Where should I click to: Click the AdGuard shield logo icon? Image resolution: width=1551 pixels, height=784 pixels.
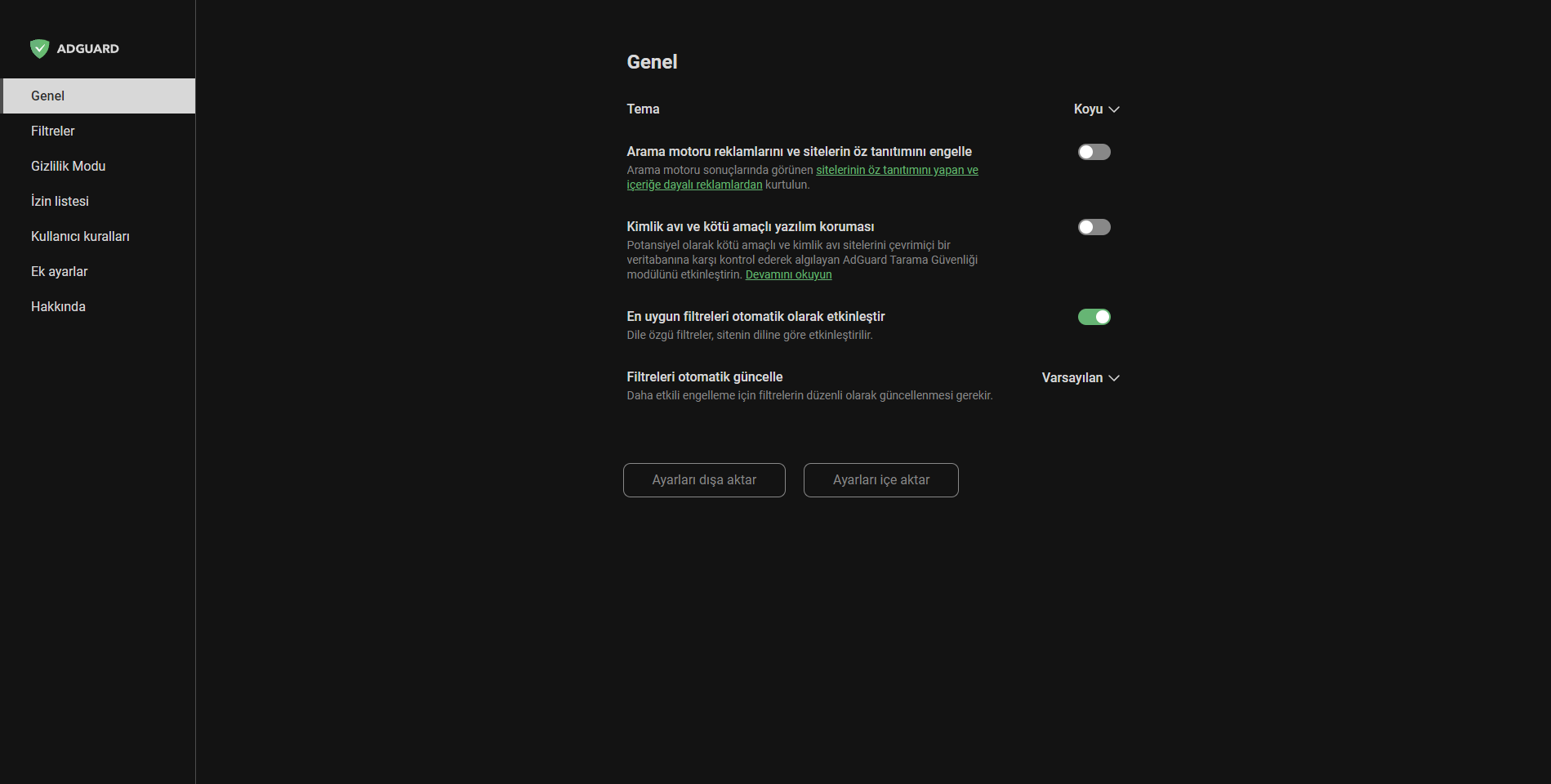pyautogui.click(x=39, y=49)
